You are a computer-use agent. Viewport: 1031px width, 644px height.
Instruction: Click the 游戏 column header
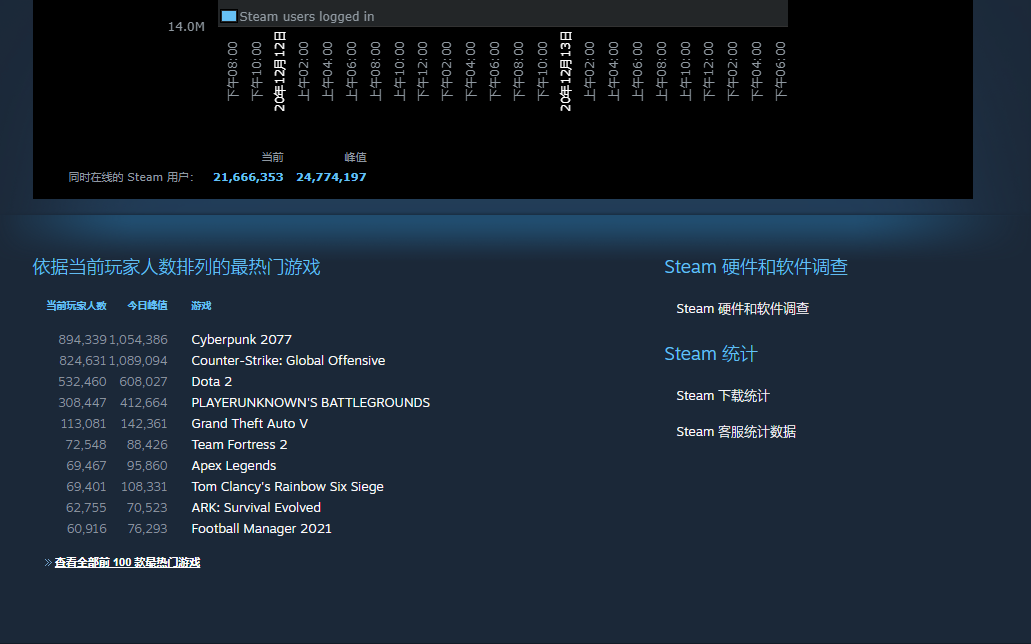tap(201, 305)
